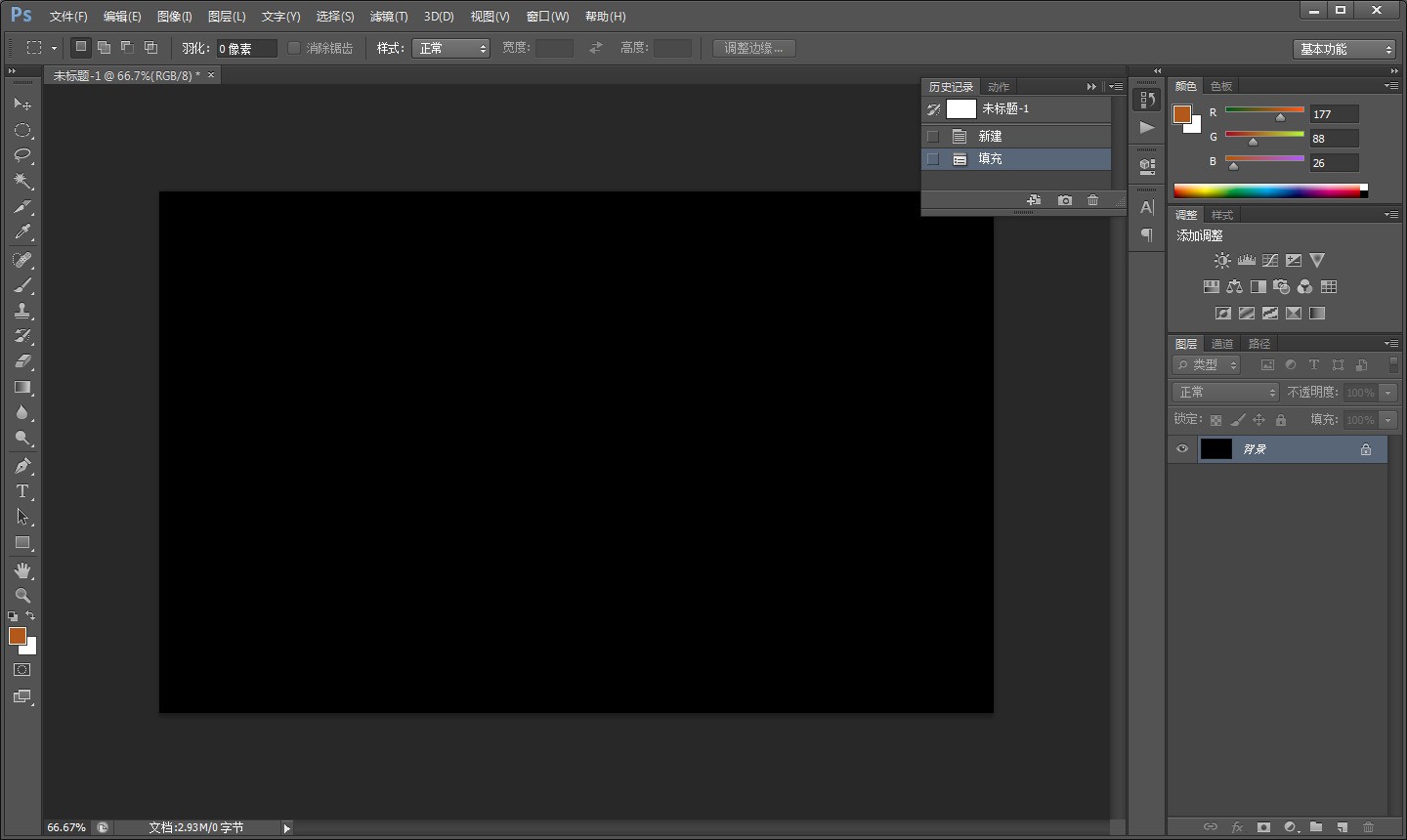Open the 图层(L) menu

tap(227, 17)
